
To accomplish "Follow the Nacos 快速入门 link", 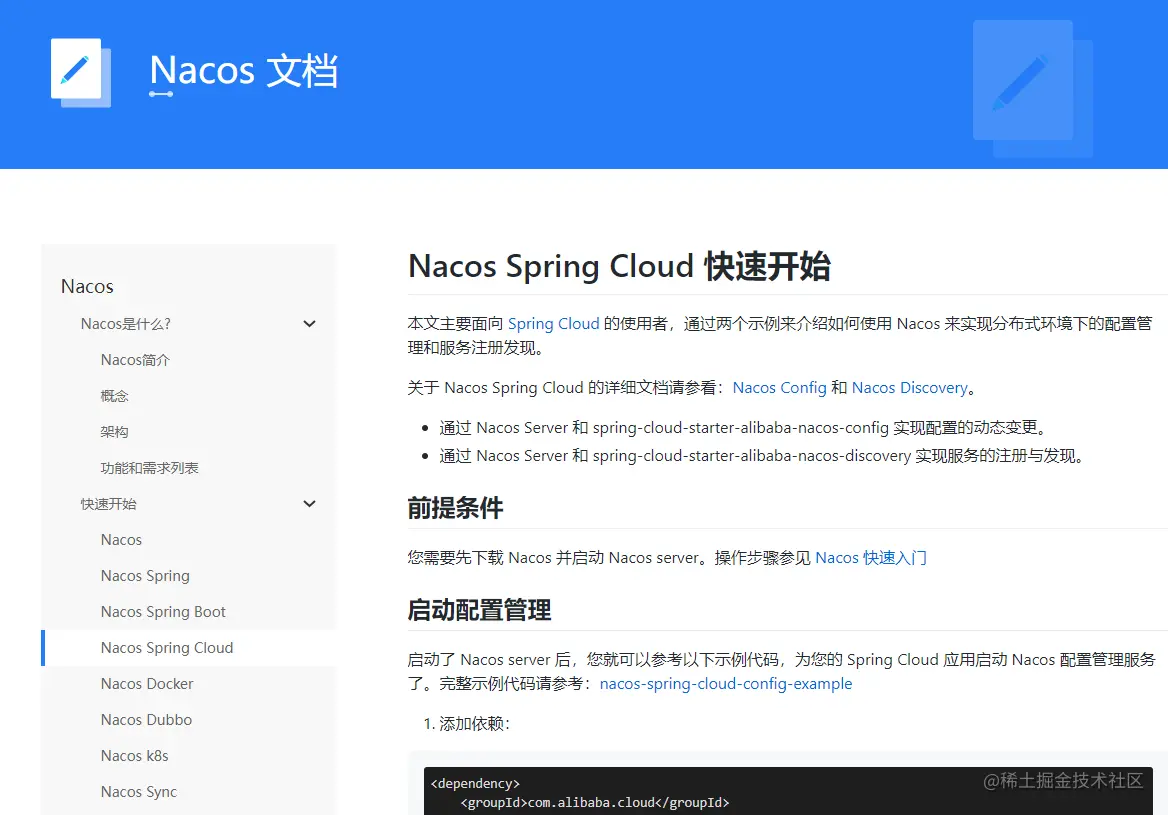I will [871, 558].
